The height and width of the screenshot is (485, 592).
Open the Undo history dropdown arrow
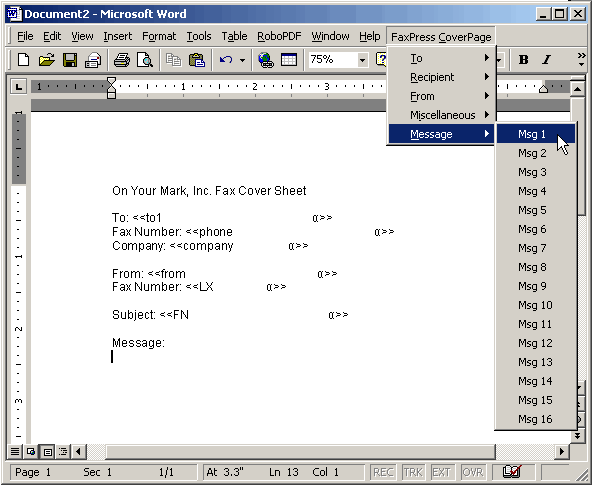[x=242, y=60]
